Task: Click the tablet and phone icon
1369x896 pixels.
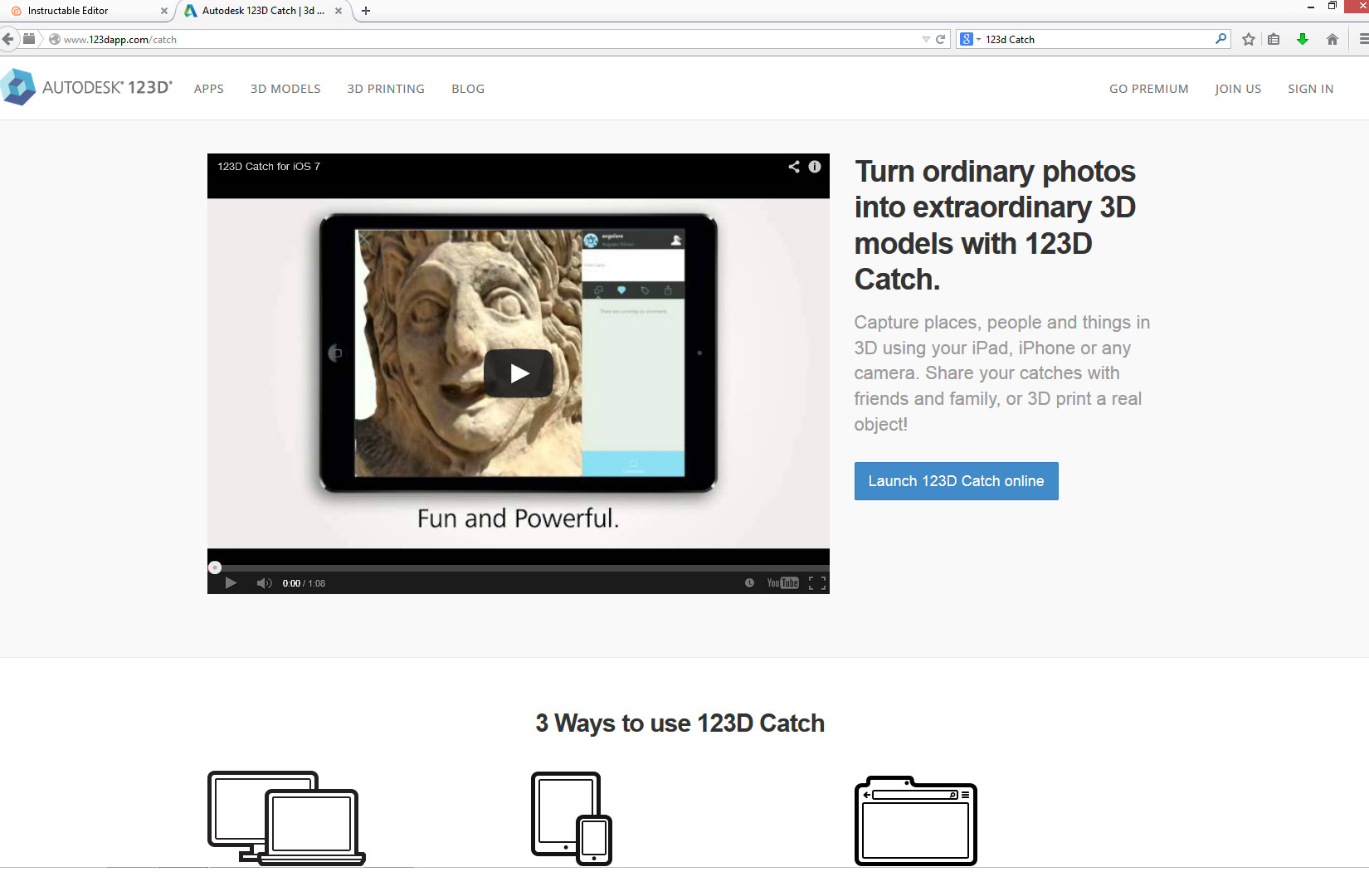Action: pyautogui.click(x=570, y=817)
